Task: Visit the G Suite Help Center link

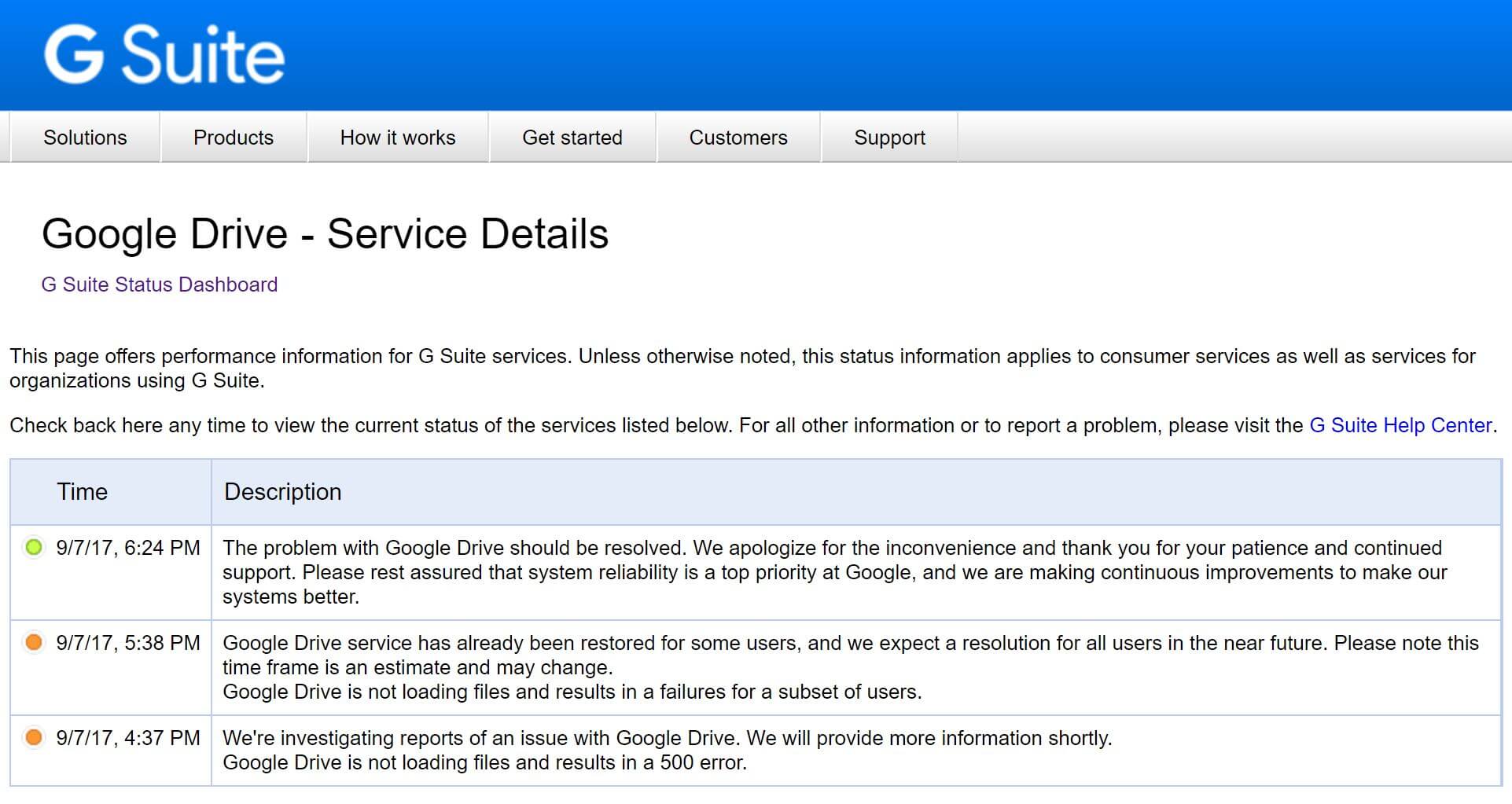Action: click(x=1400, y=425)
